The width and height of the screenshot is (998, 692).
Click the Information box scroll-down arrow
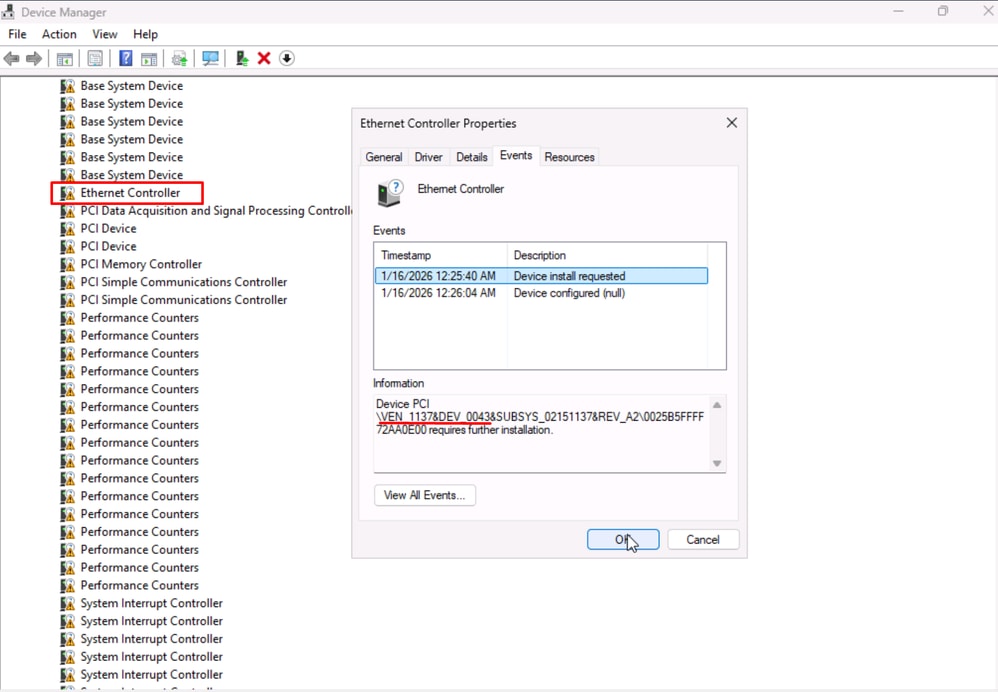716,462
